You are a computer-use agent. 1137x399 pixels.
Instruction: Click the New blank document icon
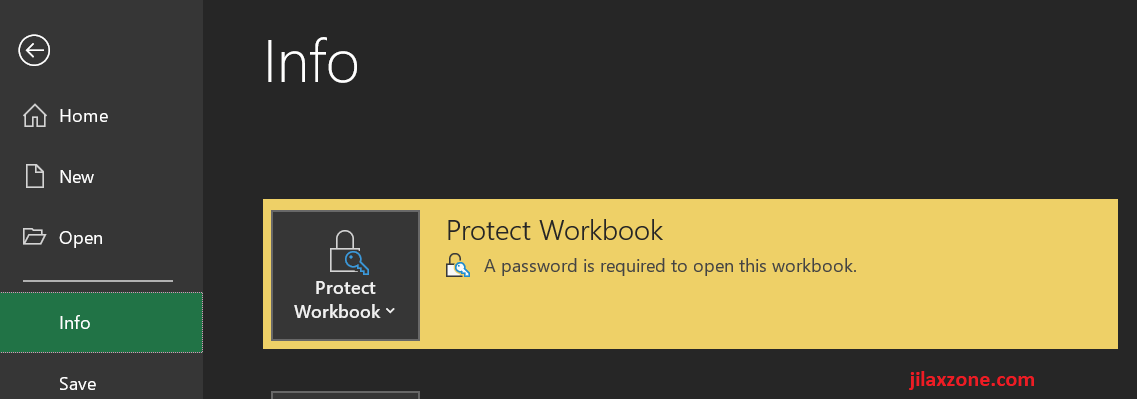point(35,177)
